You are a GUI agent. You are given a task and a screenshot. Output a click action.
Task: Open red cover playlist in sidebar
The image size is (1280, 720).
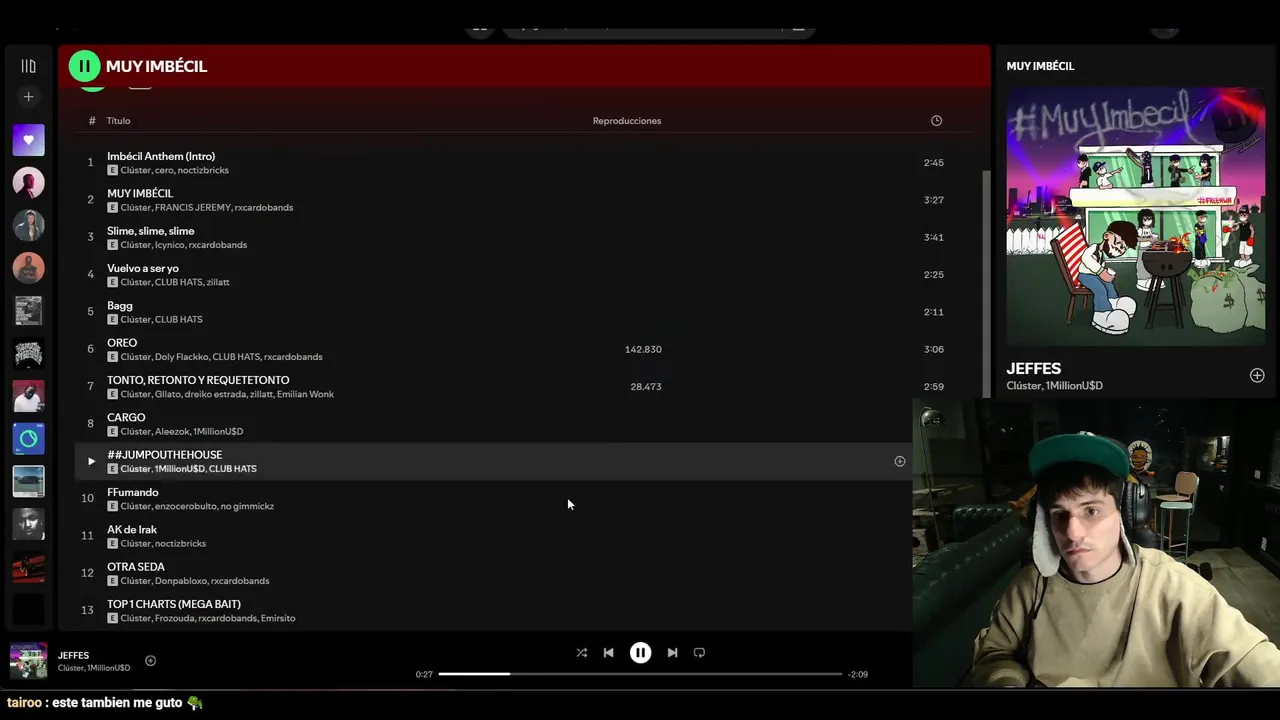click(x=28, y=567)
